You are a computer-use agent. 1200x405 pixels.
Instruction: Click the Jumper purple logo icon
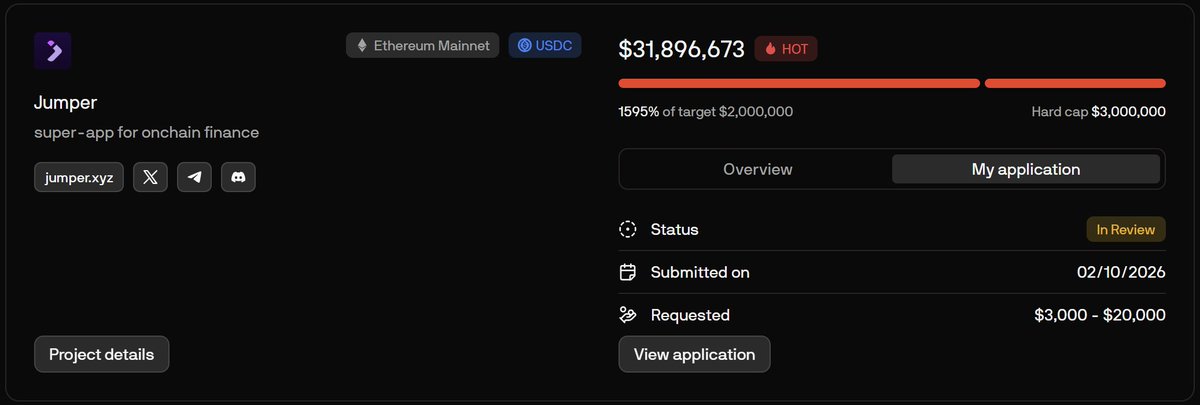52,50
